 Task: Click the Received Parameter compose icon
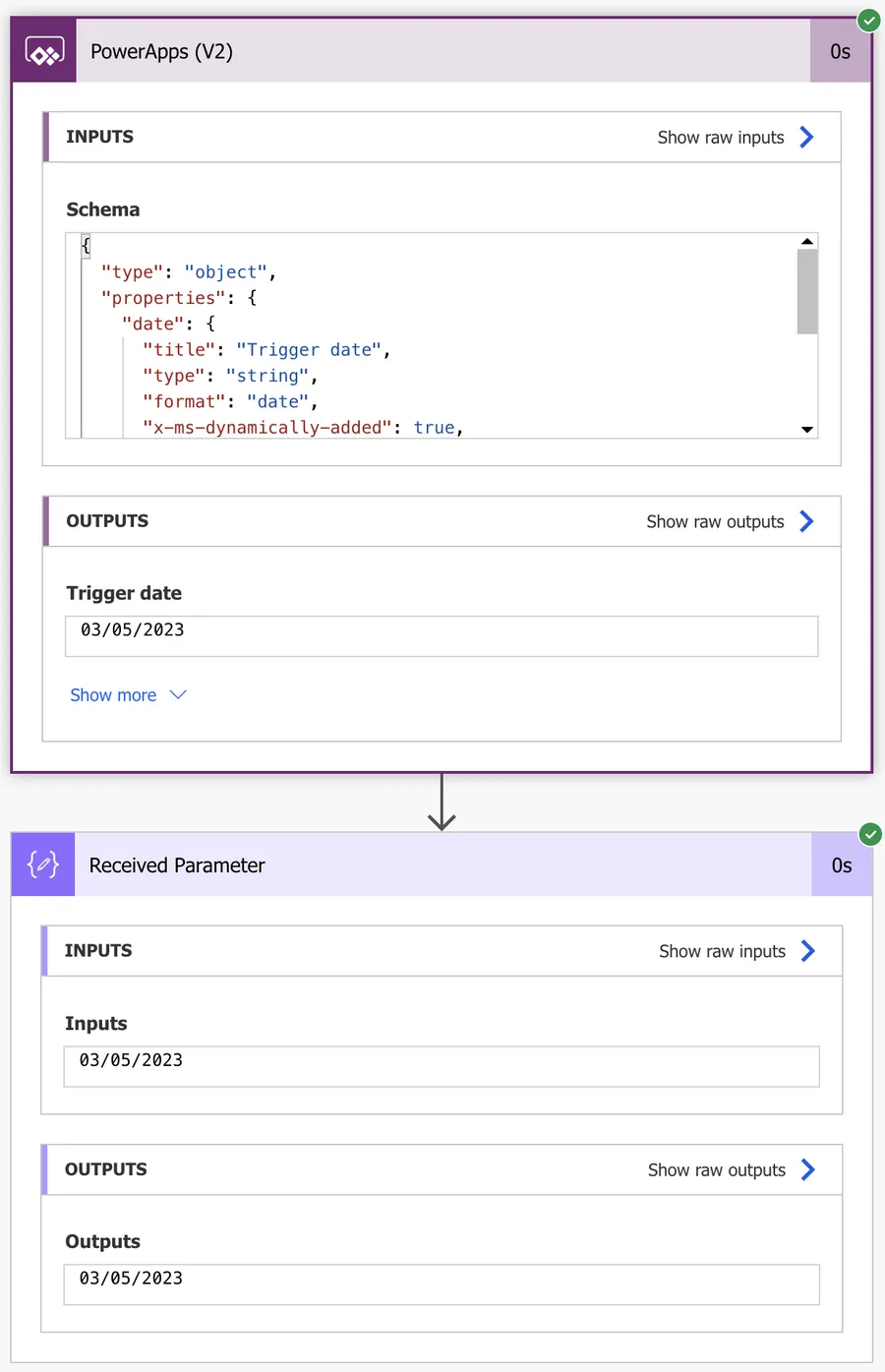point(43,865)
